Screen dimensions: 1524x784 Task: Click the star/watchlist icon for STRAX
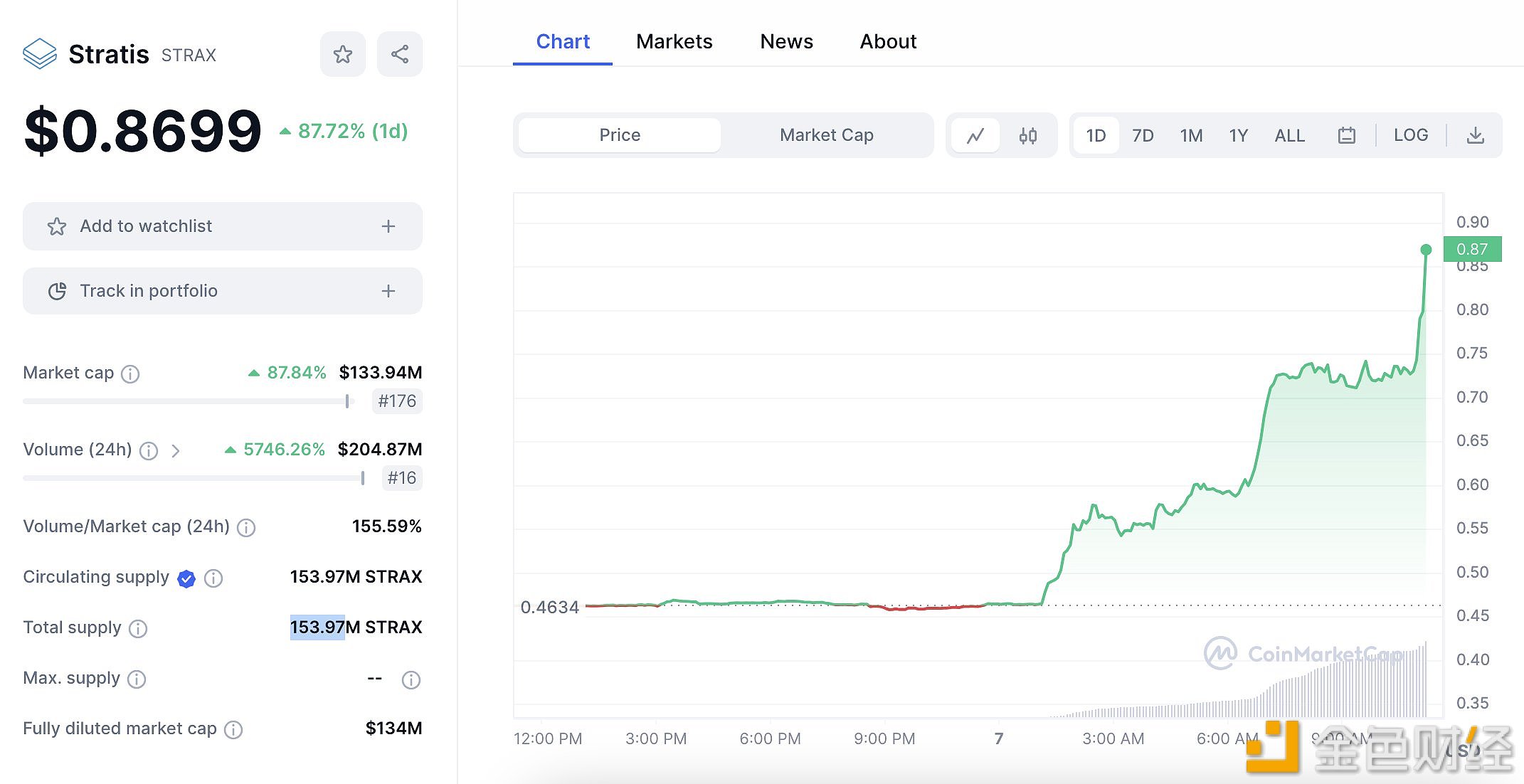coord(343,54)
